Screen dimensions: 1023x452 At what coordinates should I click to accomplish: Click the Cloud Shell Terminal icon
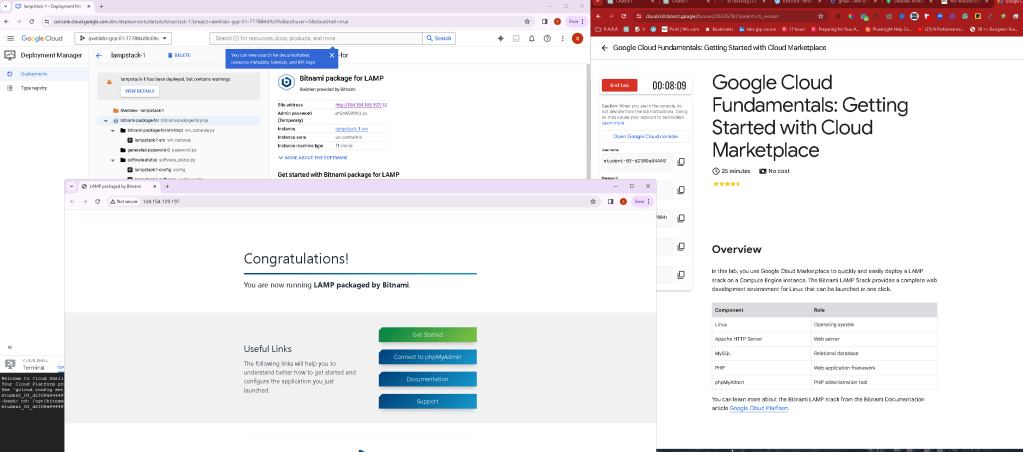pyautogui.click(x=10, y=365)
